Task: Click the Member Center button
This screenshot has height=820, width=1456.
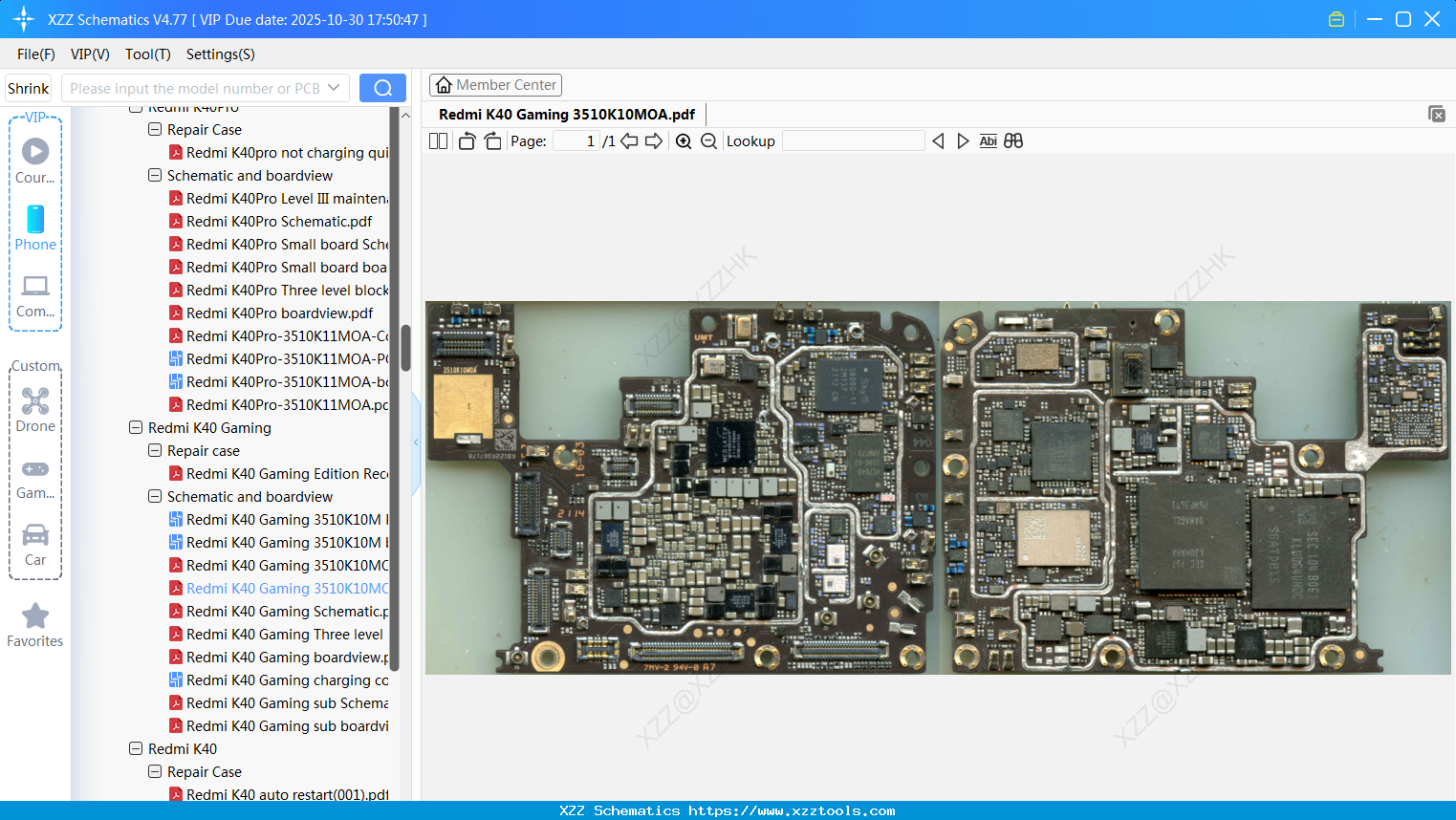Action: (495, 85)
